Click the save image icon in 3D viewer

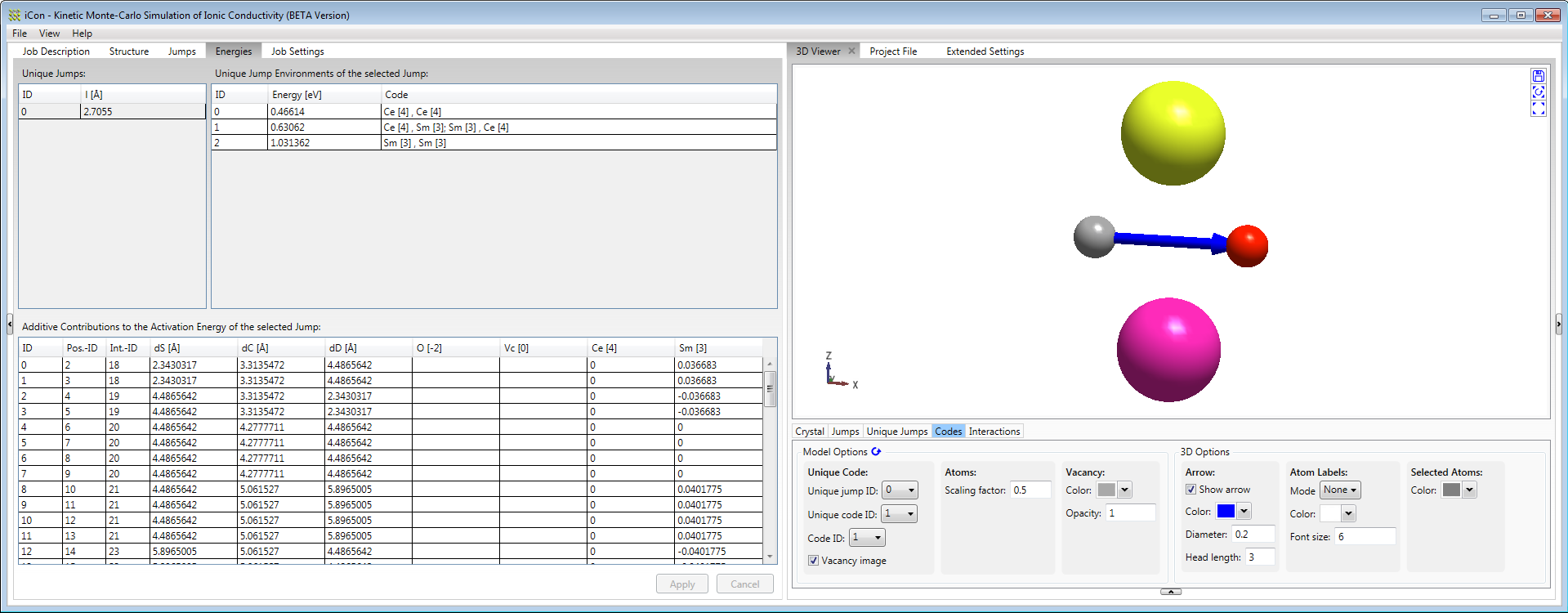[x=1538, y=76]
